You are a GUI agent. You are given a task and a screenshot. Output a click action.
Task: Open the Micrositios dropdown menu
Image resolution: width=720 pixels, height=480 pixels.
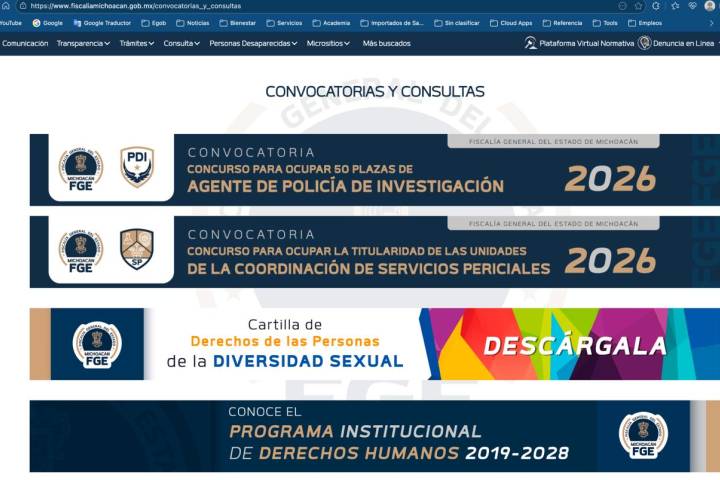328,44
